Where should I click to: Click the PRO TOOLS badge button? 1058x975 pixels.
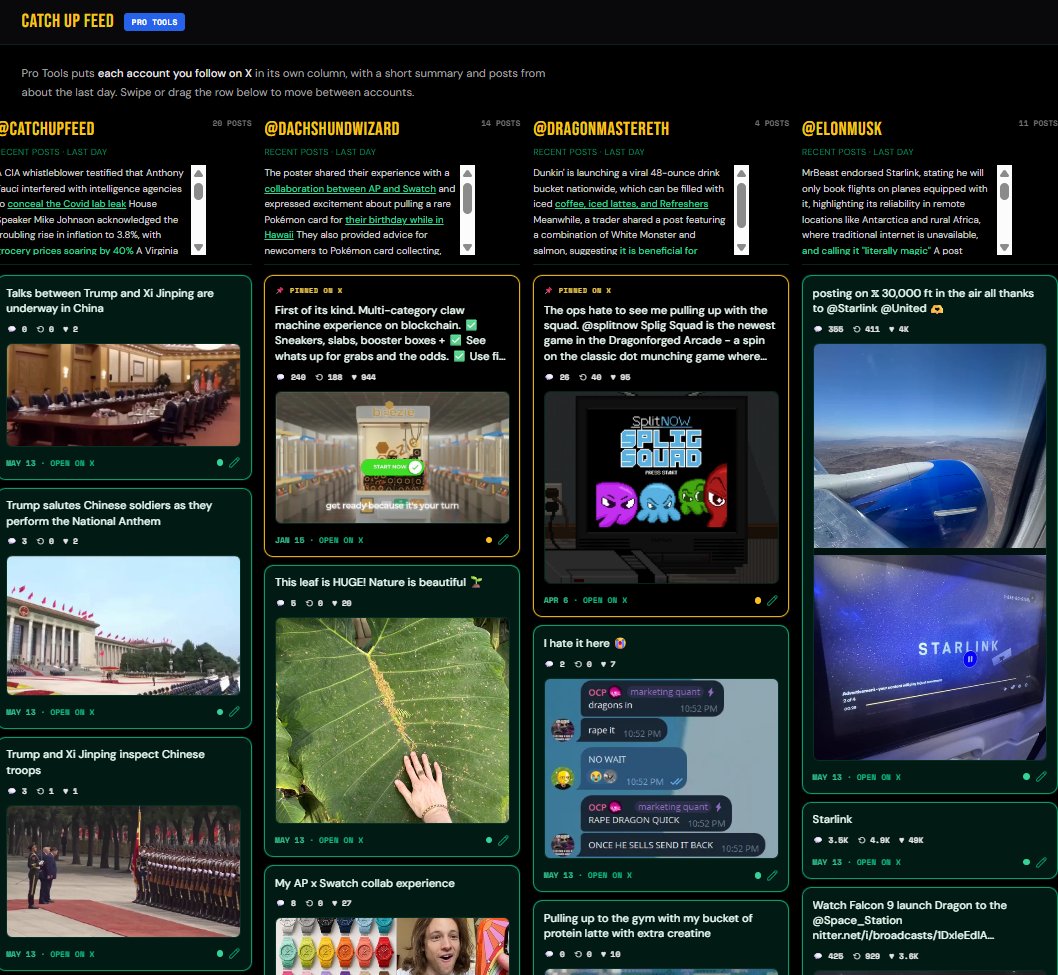[155, 22]
